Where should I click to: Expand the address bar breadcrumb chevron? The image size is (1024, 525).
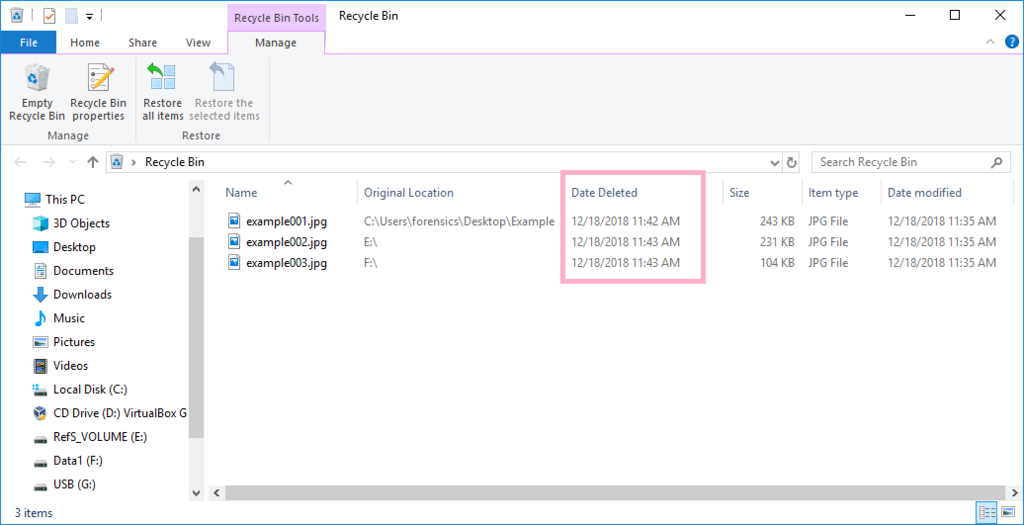pyautogui.click(x=135, y=162)
